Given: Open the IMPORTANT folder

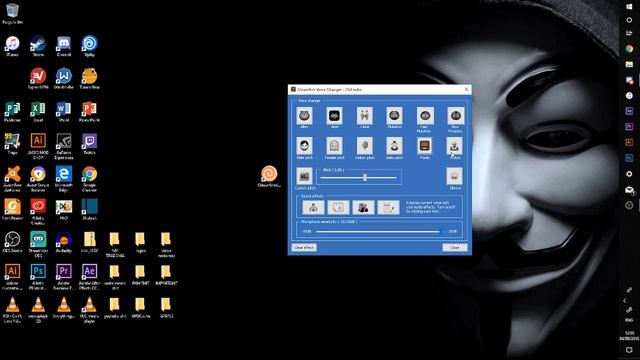Looking at the screenshot, I should (166, 275).
